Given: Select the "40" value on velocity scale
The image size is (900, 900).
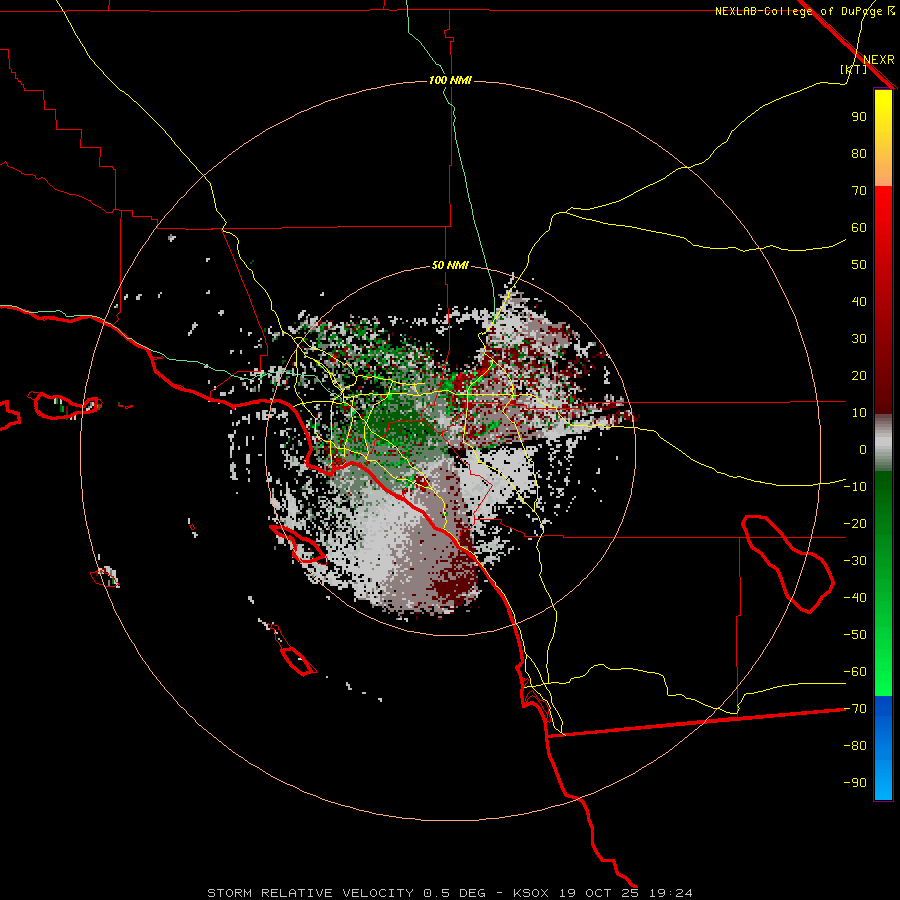Looking at the screenshot, I should click(859, 301).
